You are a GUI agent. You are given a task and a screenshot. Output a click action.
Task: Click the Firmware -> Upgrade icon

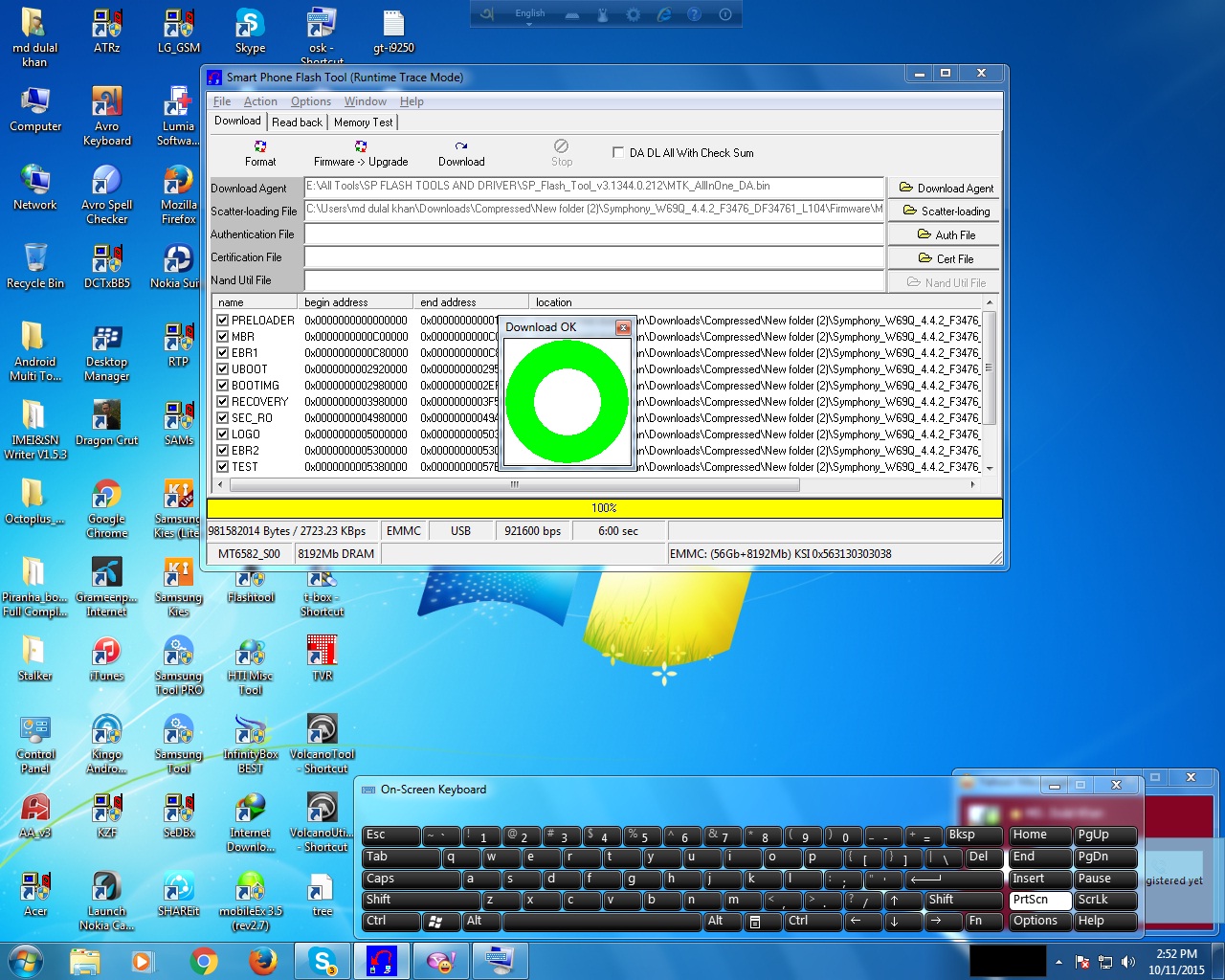tap(361, 153)
